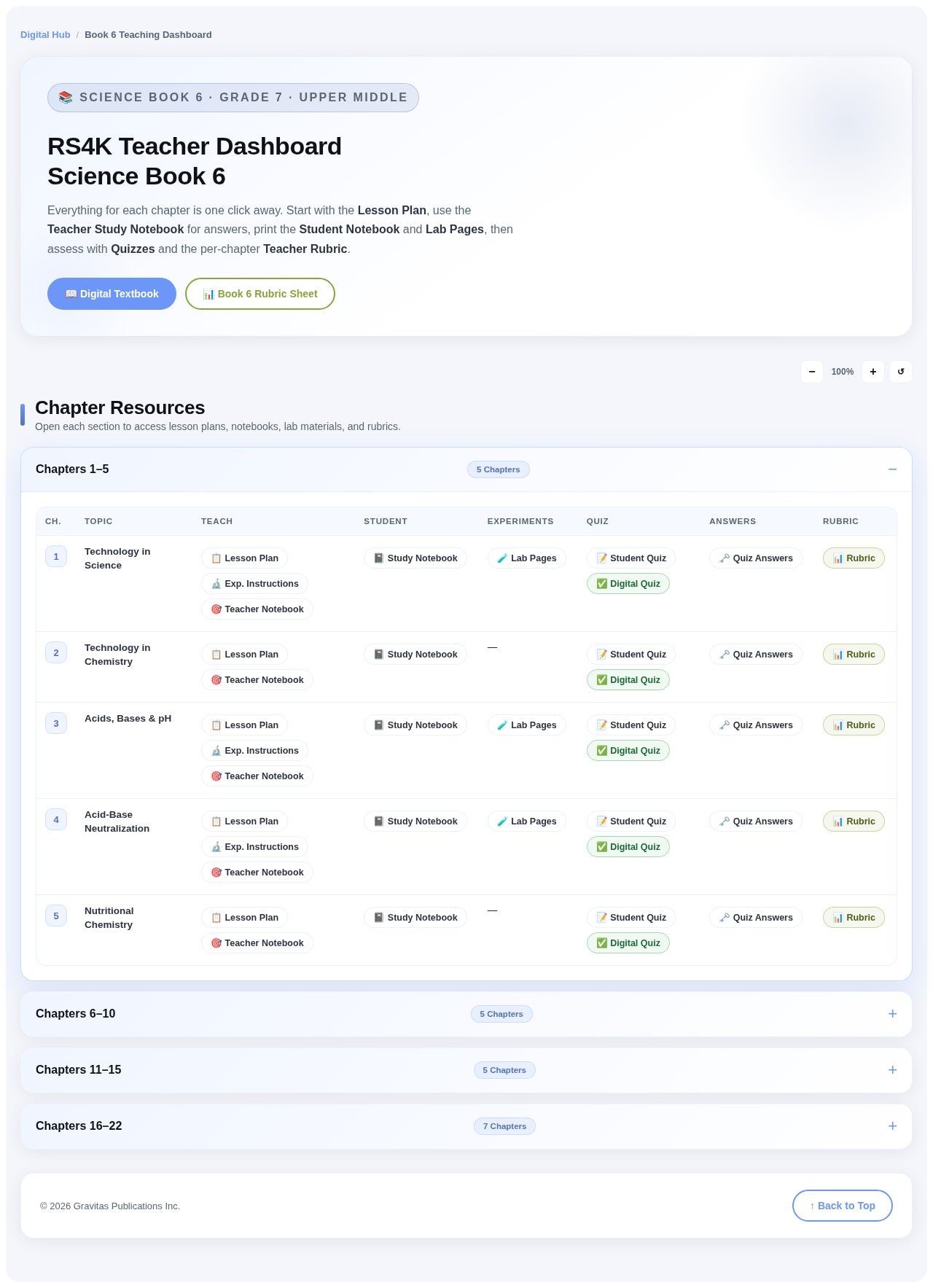Image resolution: width=933 pixels, height=1288 pixels.
Task: View Quiz Answers for Acid-Base Neutralization
Action: tap(756, 821)
